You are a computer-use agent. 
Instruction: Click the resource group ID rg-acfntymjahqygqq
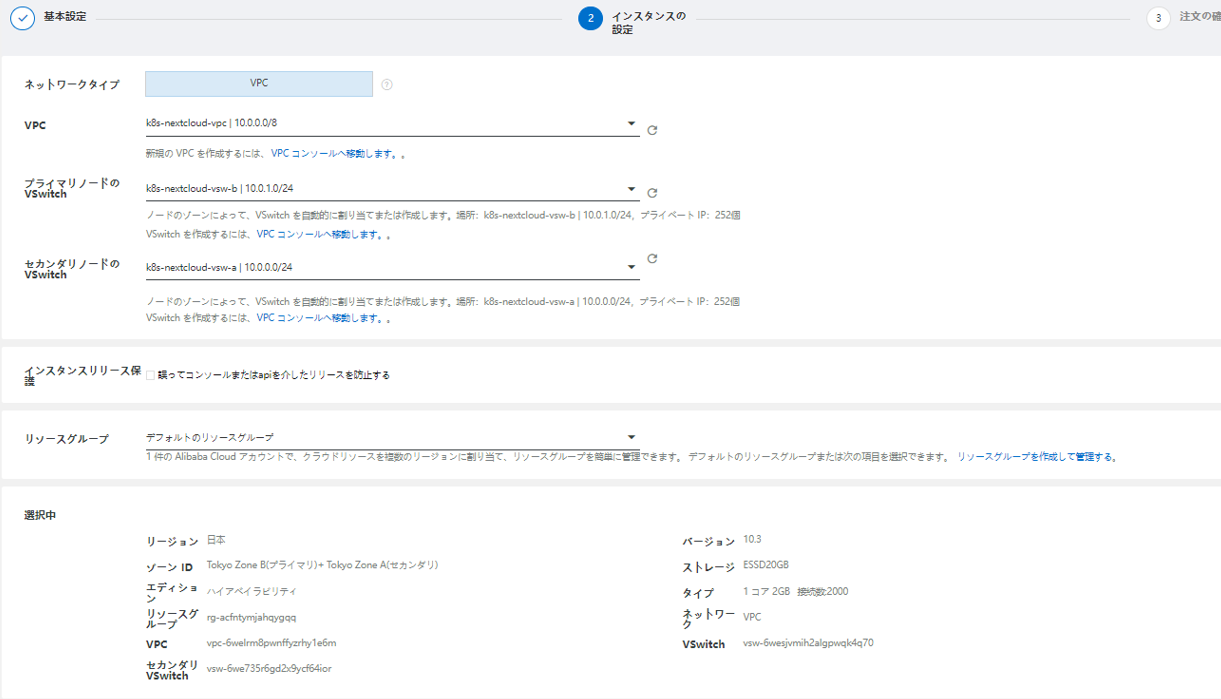tap(251, 617)
